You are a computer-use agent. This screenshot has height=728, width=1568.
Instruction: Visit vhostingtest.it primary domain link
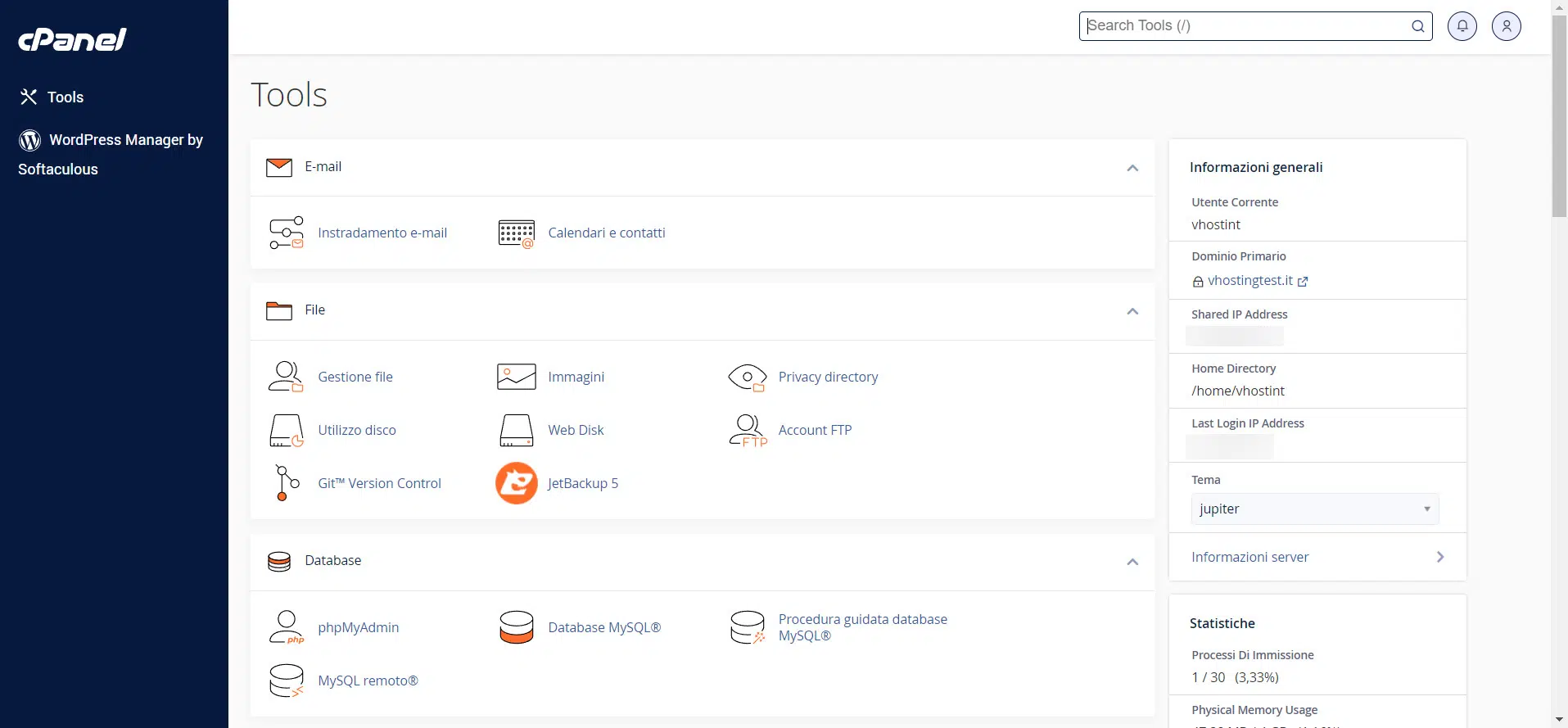pos(1250,280)
